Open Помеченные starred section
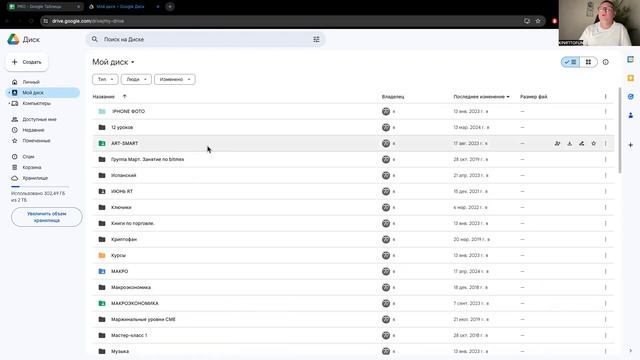 click(x=36, y=140)
